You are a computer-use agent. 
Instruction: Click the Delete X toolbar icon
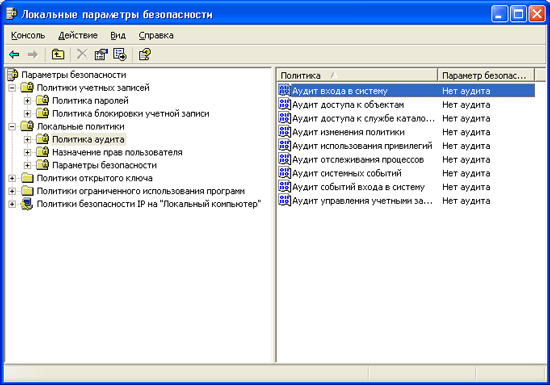pyautogui.click(x=82, y=54)
